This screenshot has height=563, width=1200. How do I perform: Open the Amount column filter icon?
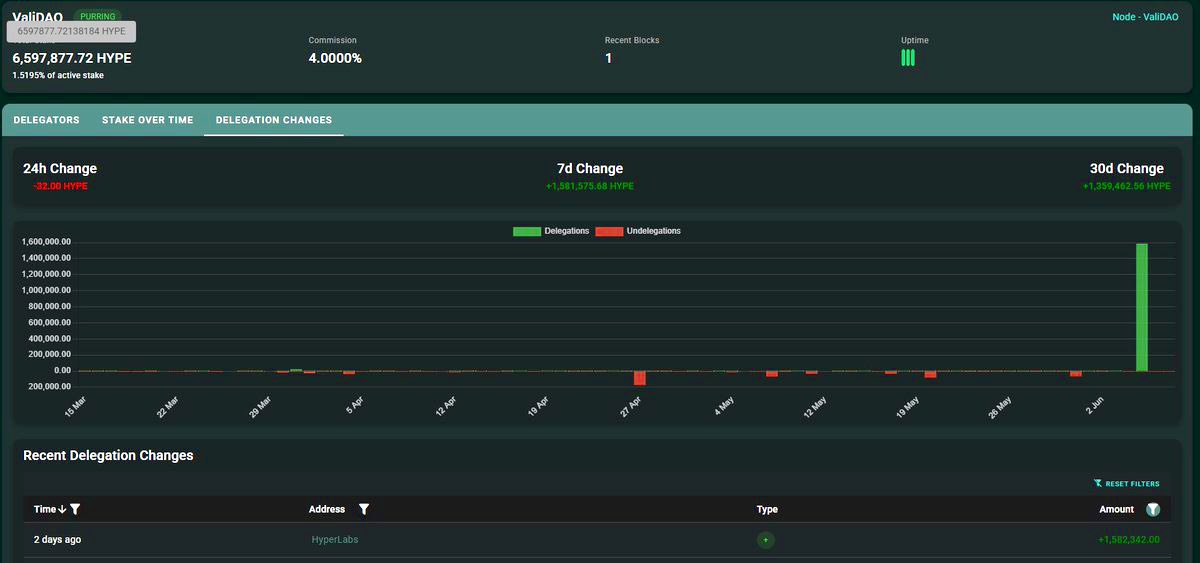point(1153,509)
